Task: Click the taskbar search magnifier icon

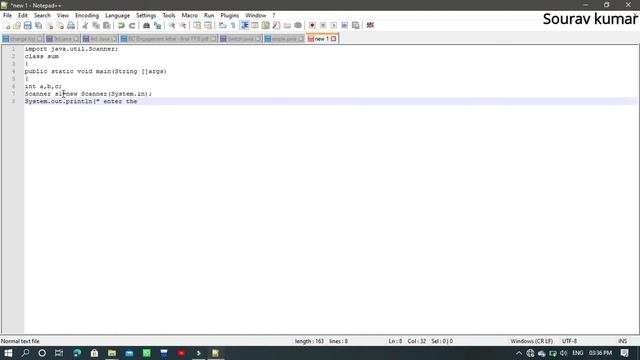Action: [25, 353]
